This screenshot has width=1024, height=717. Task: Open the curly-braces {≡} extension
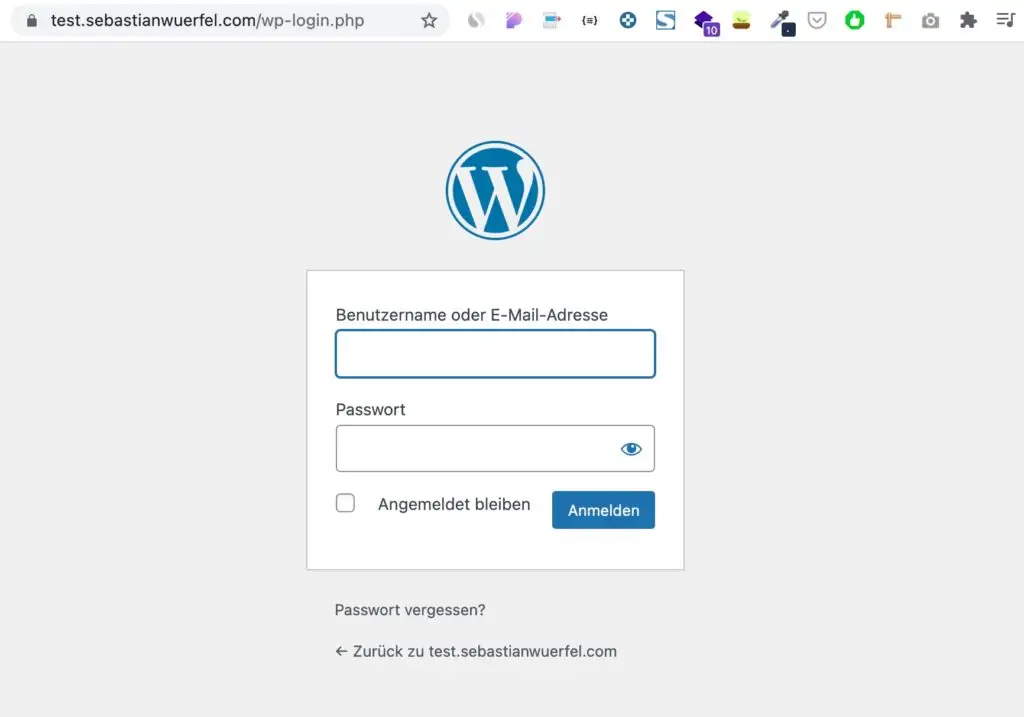[x=590, y=21]
